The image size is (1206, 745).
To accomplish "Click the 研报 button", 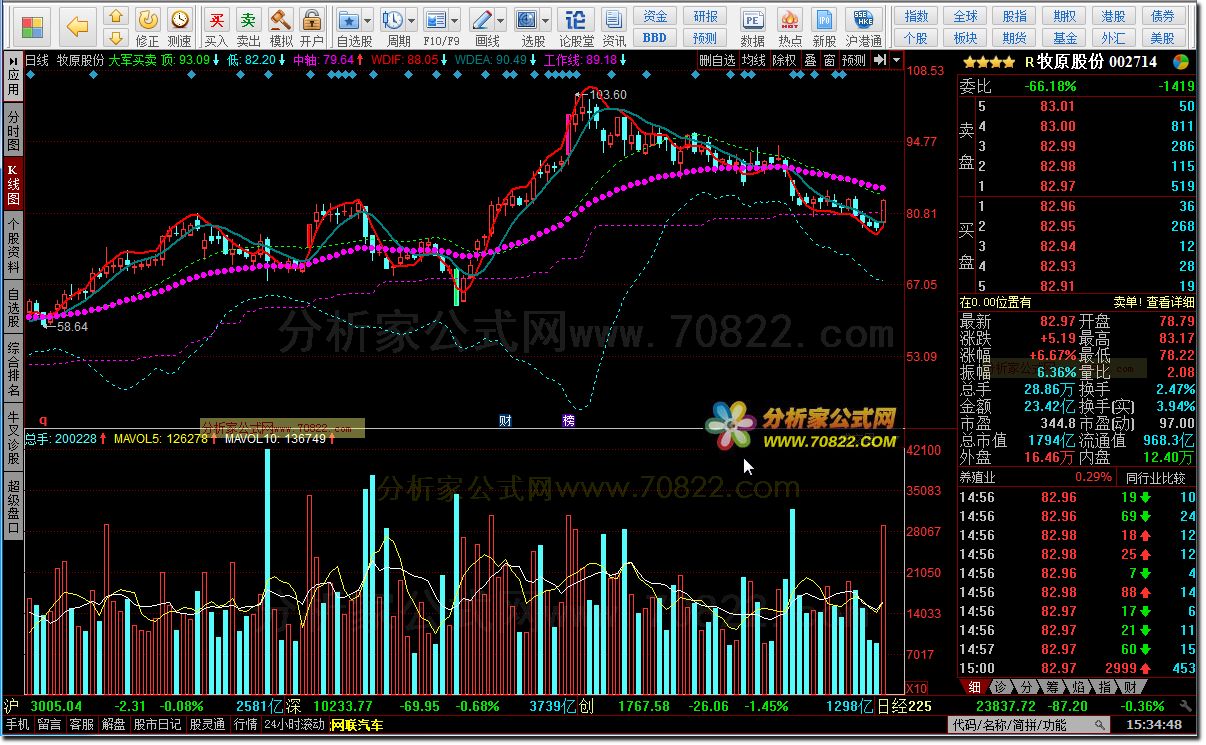I will click(705, 17).
